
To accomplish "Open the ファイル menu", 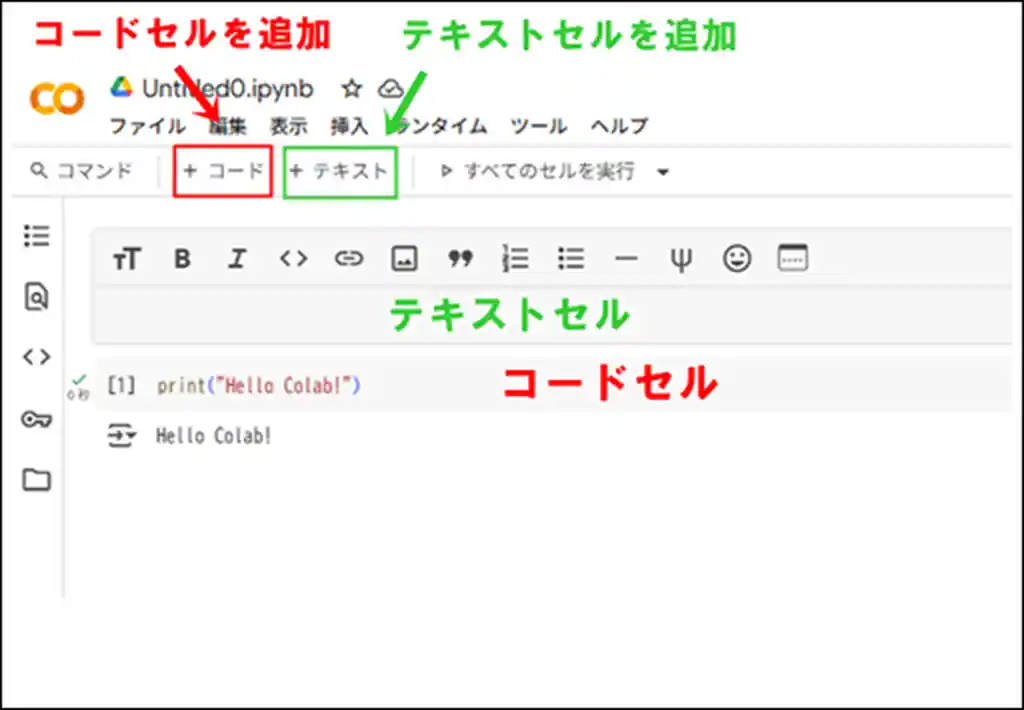I will (x=147, y=125).
